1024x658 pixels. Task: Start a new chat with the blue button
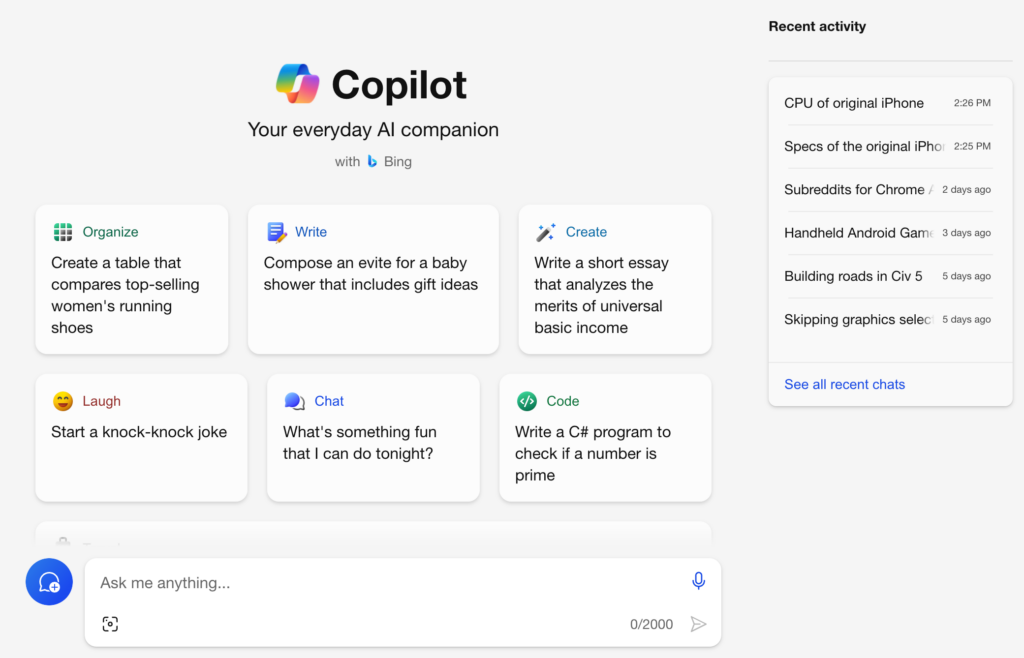coord(49,581)
